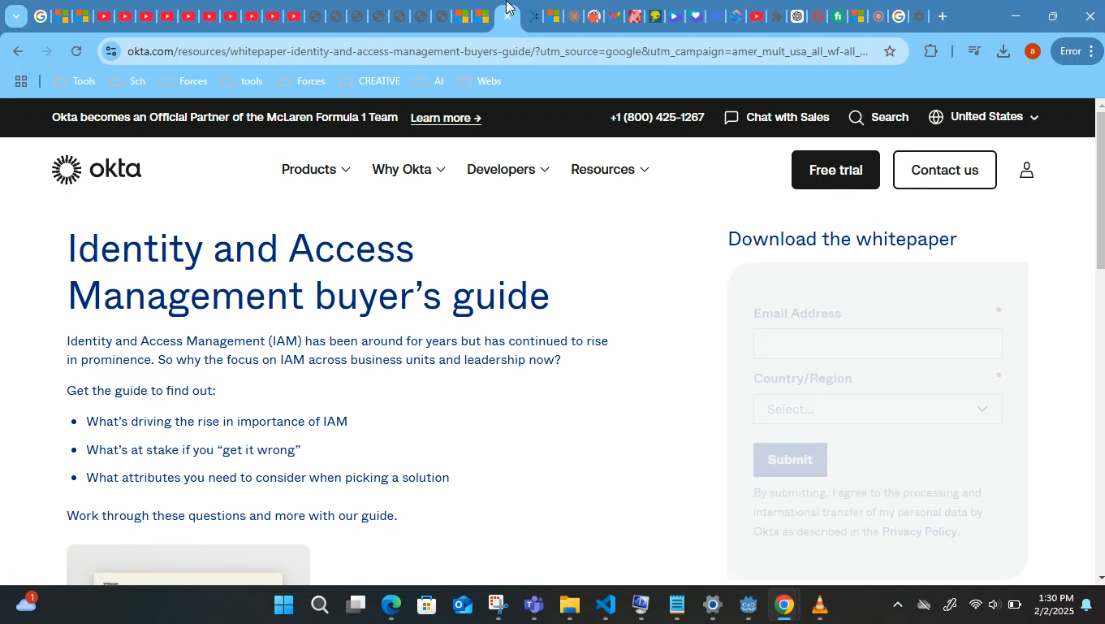The image size is (1105, 624).
Task: Click the Contact us button
Action: tap(945, 170)
